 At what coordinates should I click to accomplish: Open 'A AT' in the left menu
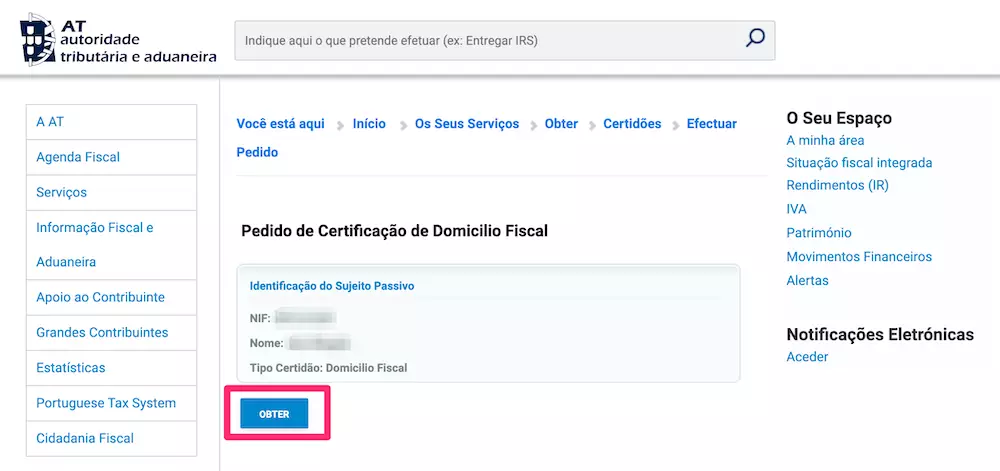(x=112, y=122)
